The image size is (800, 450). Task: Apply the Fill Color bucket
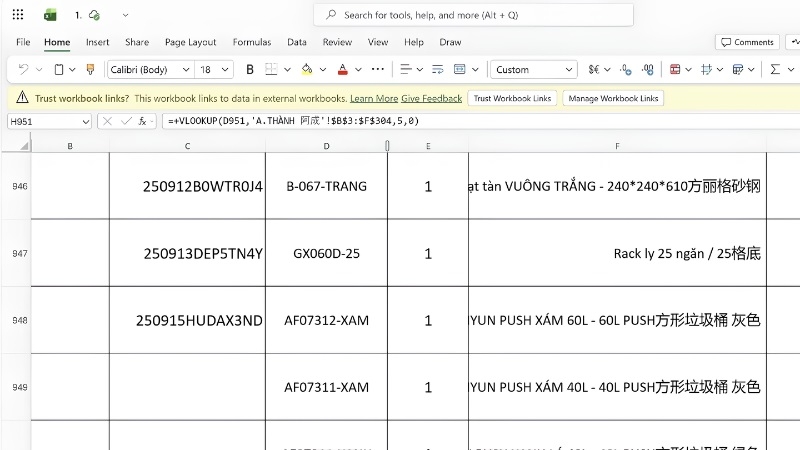pos(307,69)
